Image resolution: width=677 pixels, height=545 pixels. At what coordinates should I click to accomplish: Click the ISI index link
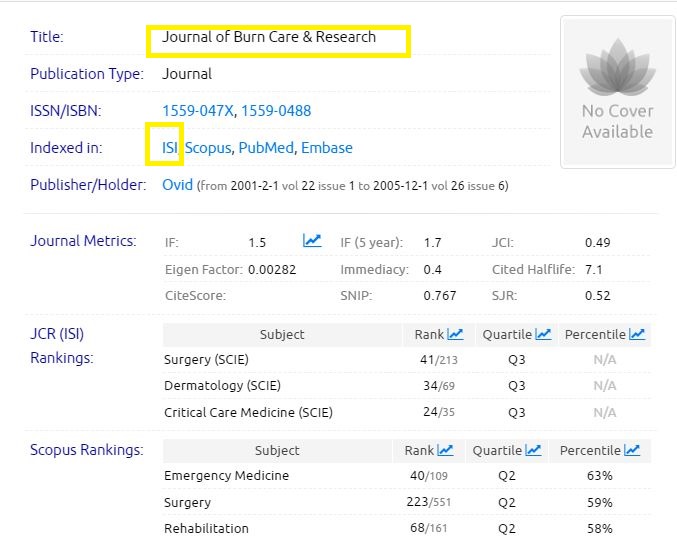169,148
